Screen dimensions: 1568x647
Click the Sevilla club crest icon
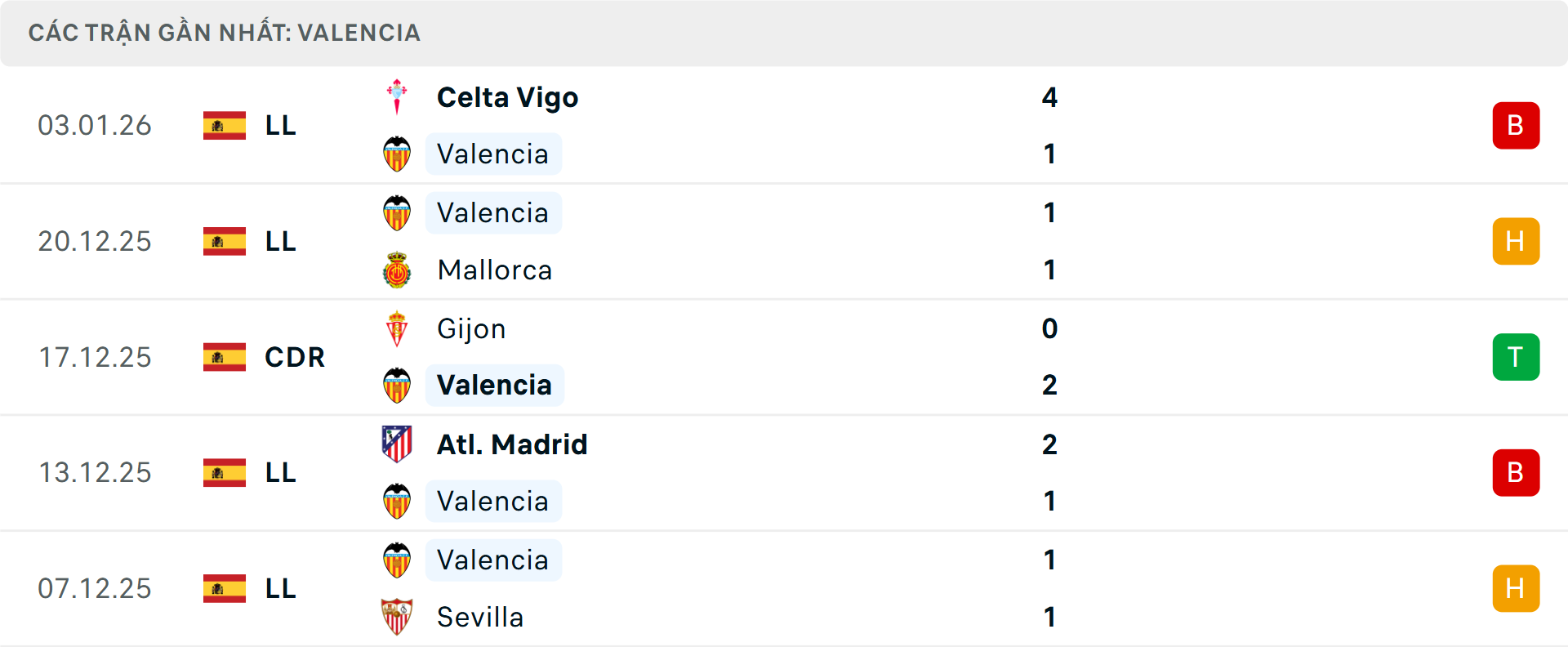[x=397, y=617]
